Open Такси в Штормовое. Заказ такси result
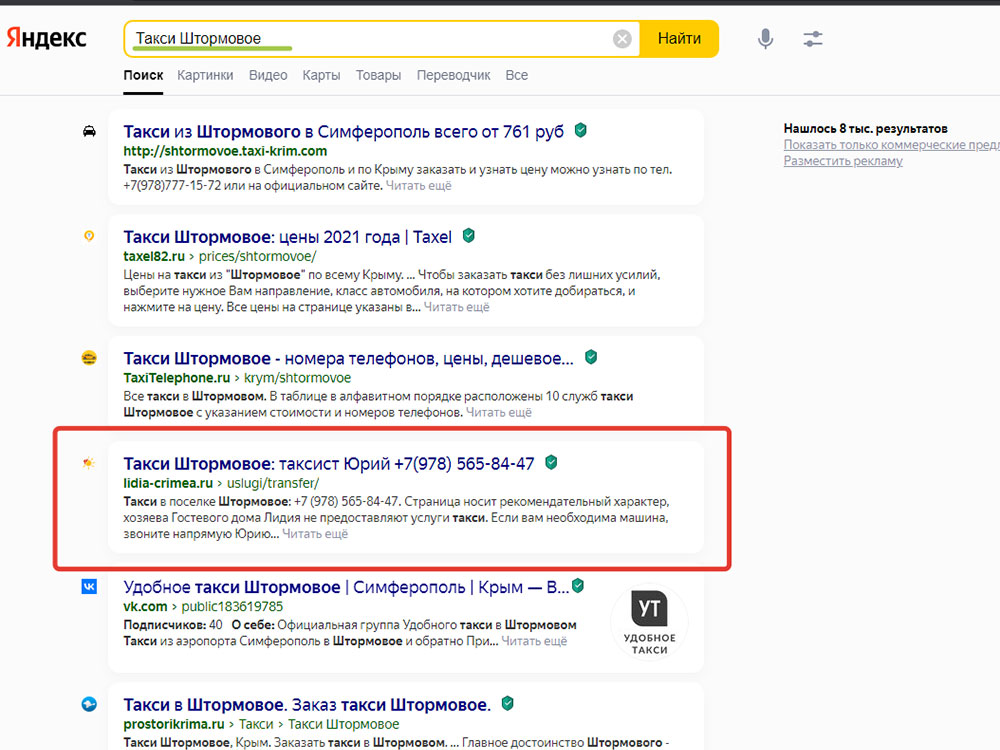The image size is (1000, 750). pos(307,705)
